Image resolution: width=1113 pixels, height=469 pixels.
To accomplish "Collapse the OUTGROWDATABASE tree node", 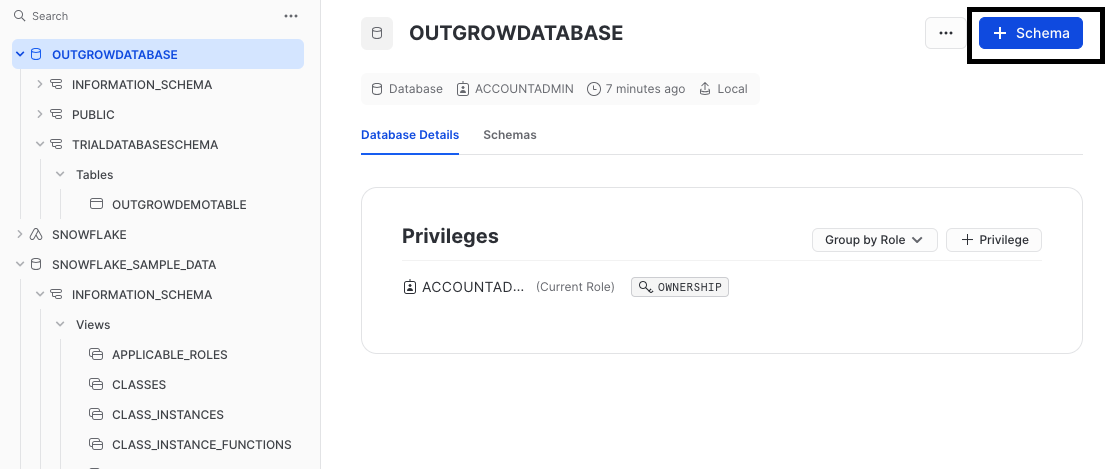I will click(20, 54).
